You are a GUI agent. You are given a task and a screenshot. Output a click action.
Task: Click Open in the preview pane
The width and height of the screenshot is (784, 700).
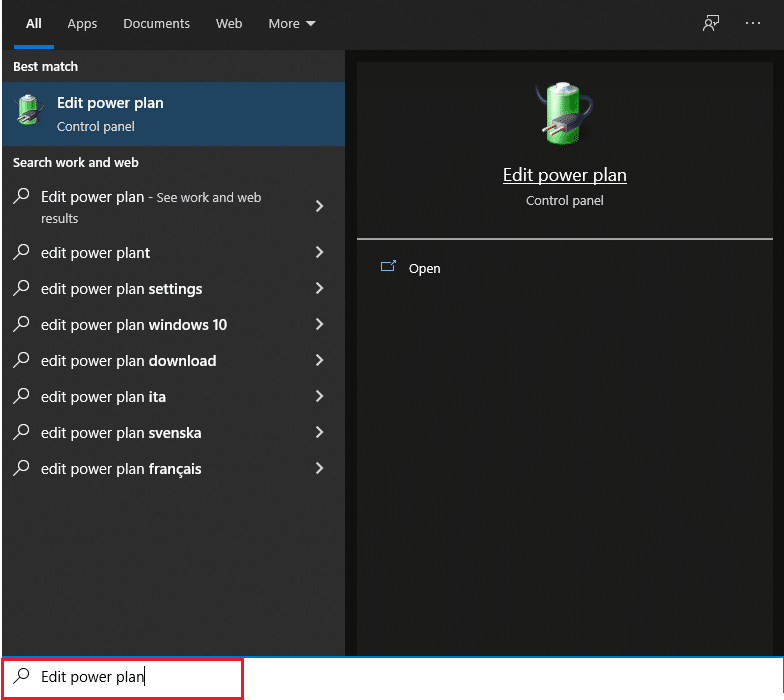click(x=424, y=269)
